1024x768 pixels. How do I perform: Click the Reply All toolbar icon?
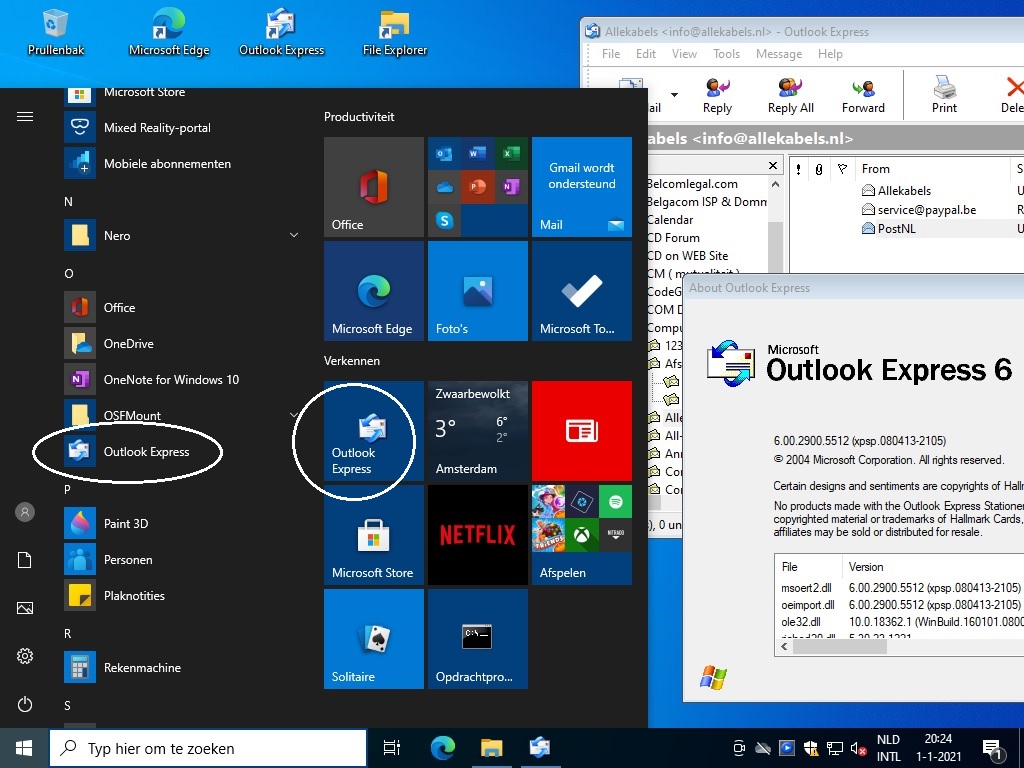[789, 94]
